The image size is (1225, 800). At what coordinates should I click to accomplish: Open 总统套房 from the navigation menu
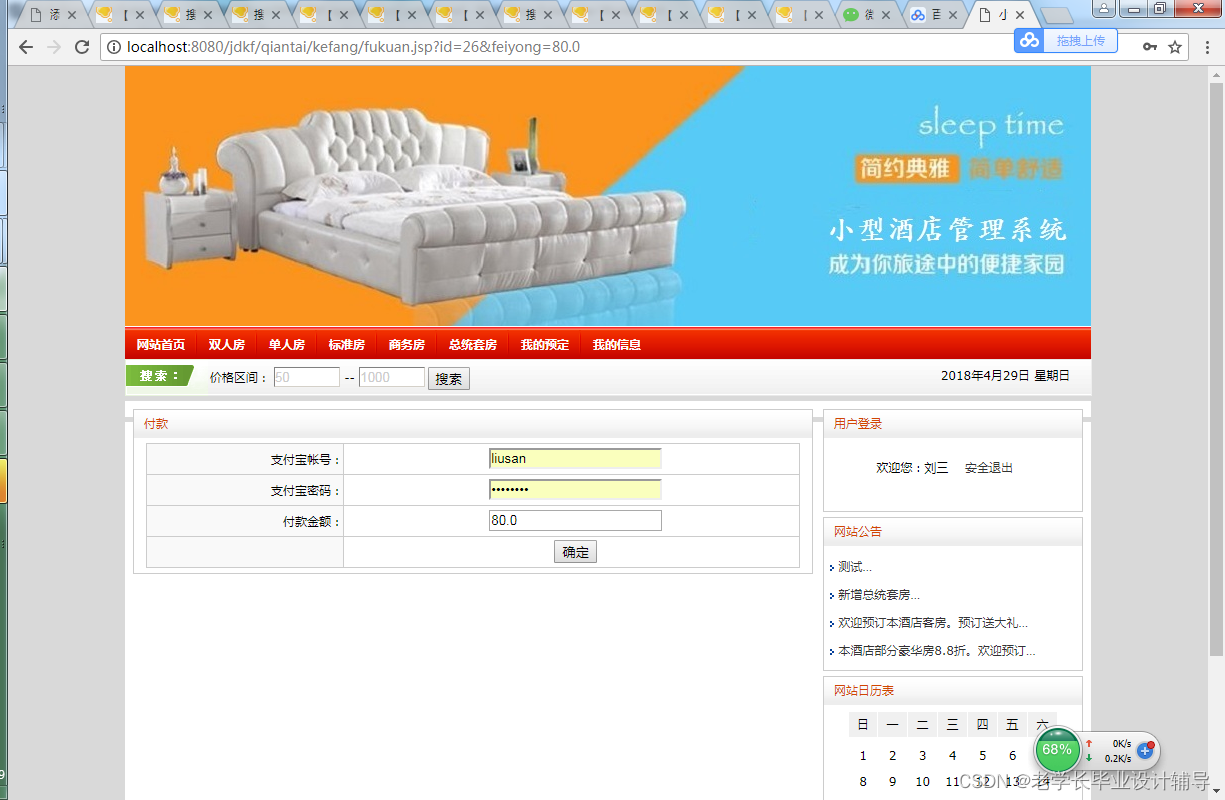471,344
